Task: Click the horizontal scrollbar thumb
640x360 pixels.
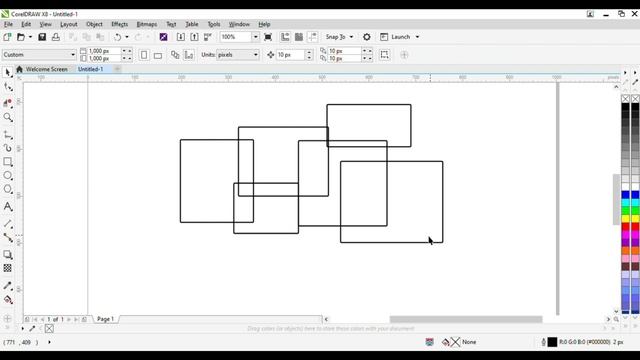Action: point(466,319)
